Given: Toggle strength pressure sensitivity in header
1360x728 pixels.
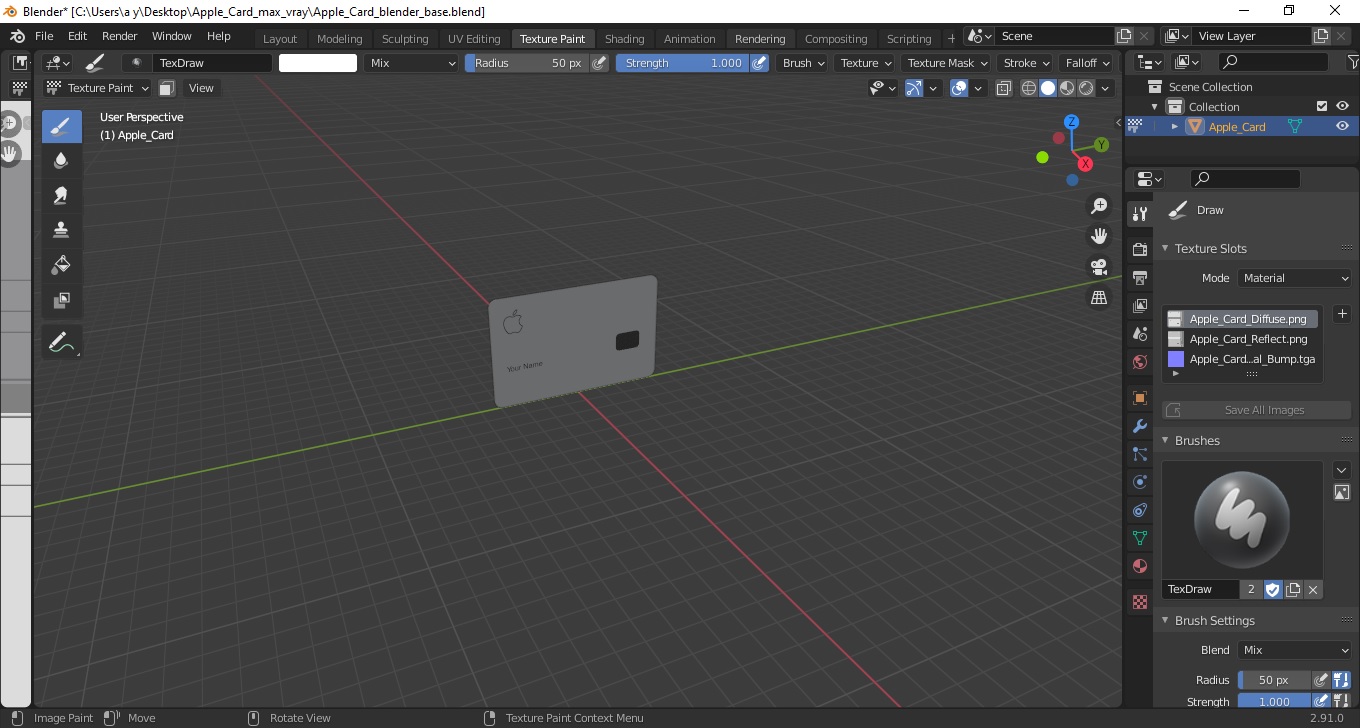Looking at the screenshot, I should click(759, 63).
